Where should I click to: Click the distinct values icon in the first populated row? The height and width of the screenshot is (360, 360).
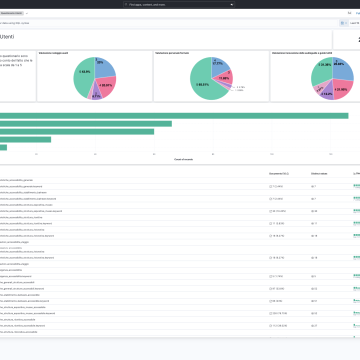(312, 186)
